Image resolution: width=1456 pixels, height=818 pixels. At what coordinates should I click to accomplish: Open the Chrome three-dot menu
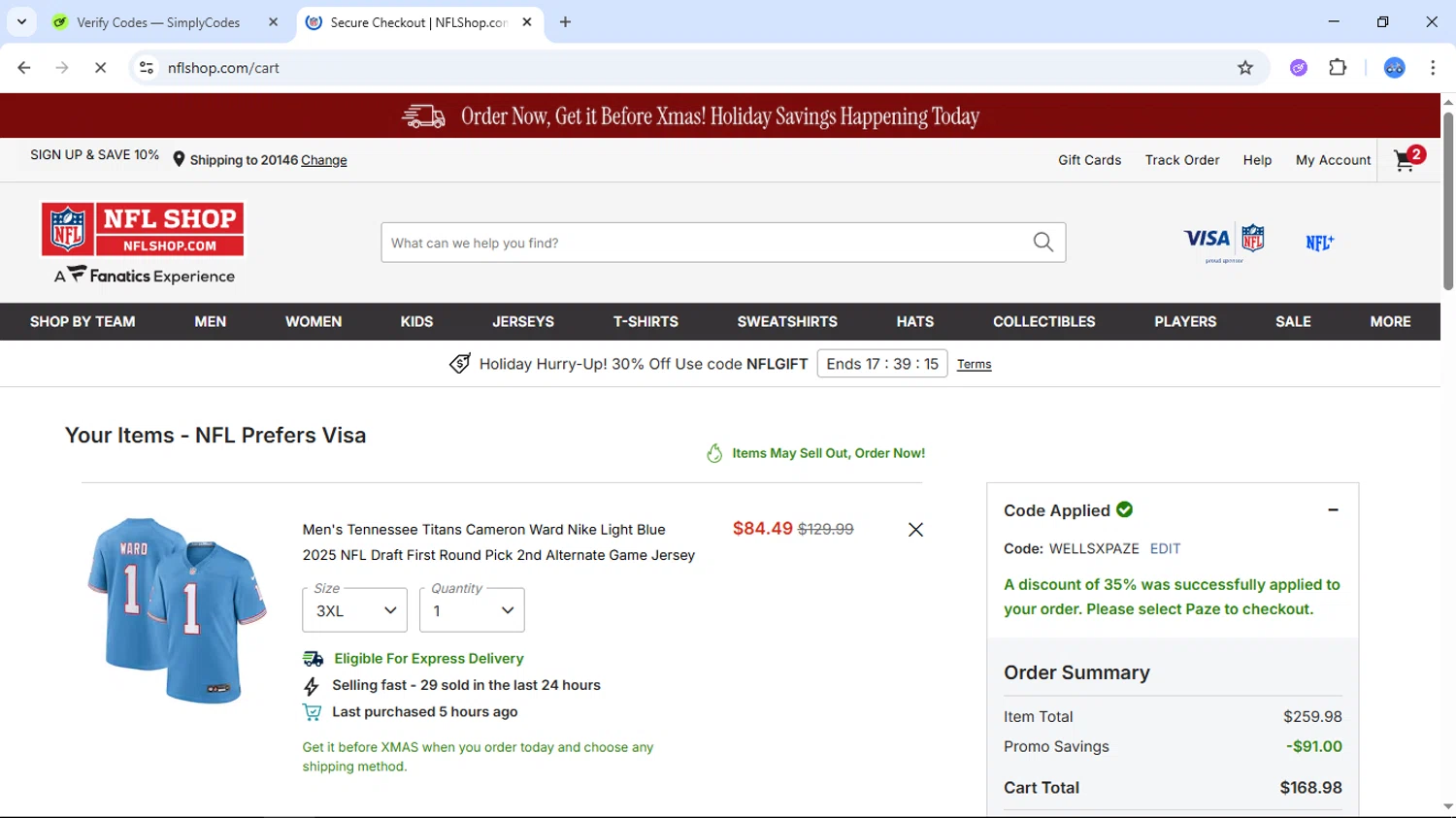(x=1433, y=67)
